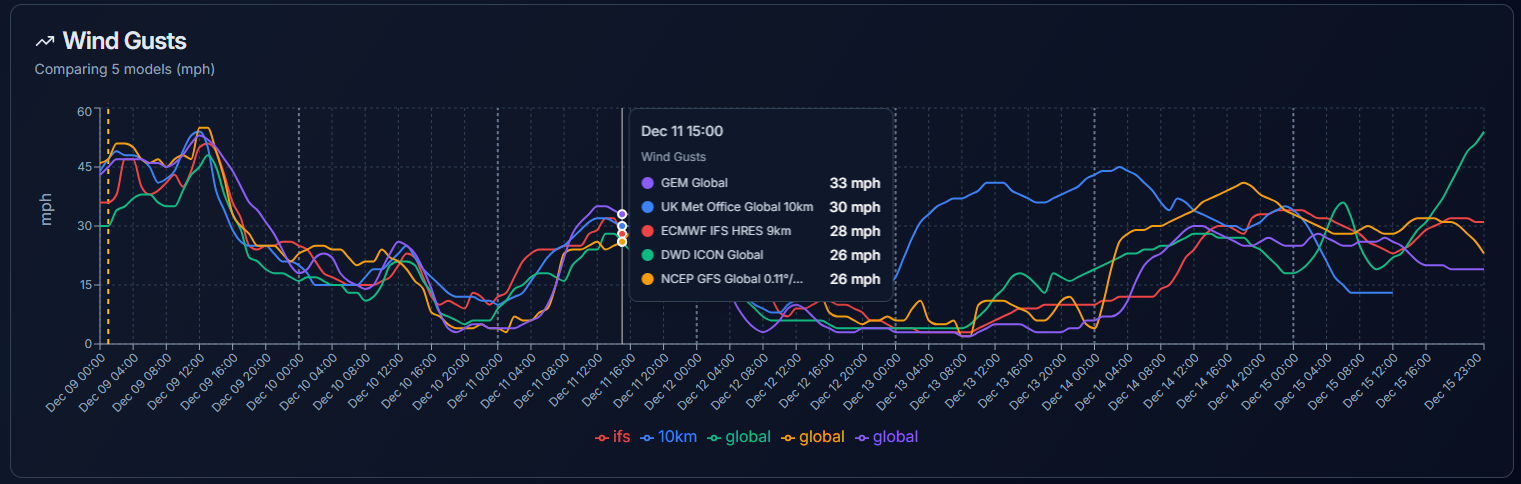Click the '30 mph' value in tooltip
Image resolution: width=1521 pixels, height=484 pixels.
tap(855, 207)
